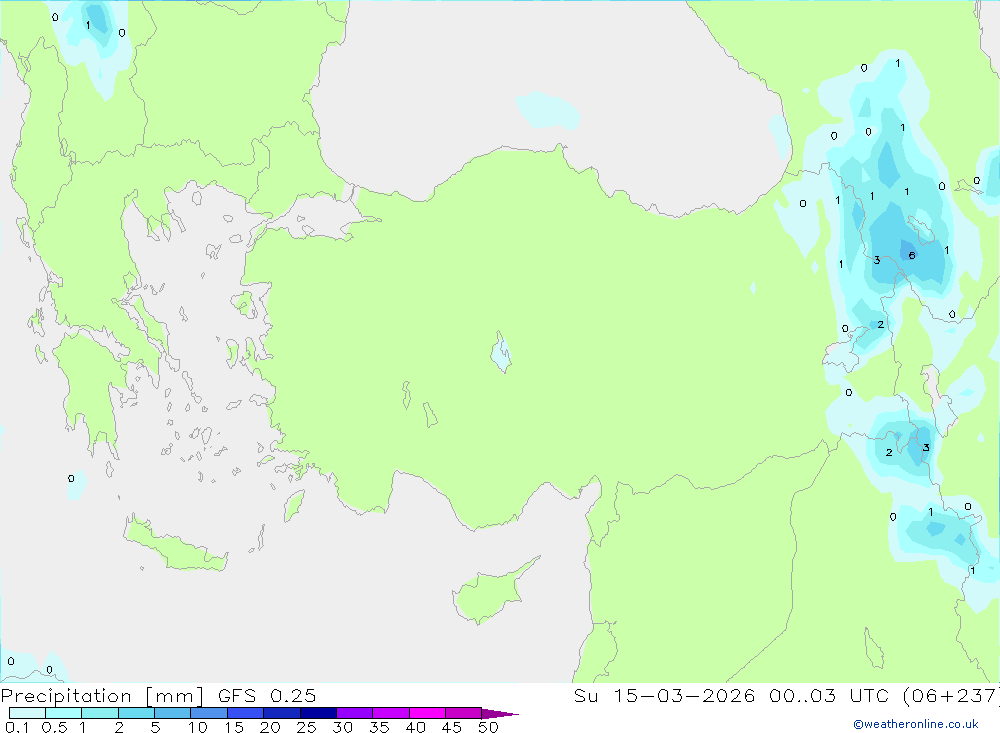Click the legend label '50'
Screen dimensions: 1000x733
pyautogui.click(x=489, y=727)
